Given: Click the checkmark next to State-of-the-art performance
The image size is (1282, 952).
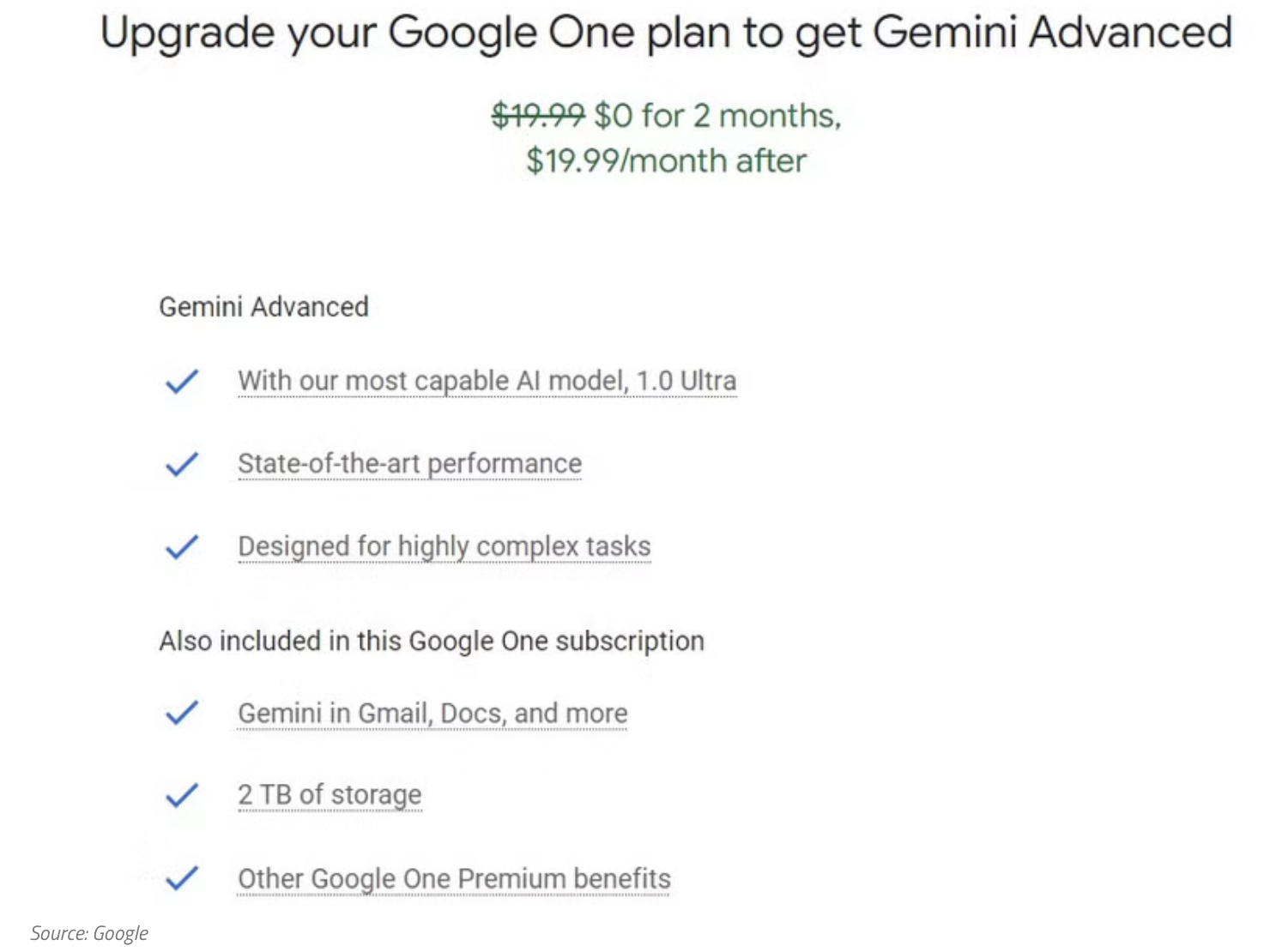Looking at the screenshot, I should (x=182, y=464).
